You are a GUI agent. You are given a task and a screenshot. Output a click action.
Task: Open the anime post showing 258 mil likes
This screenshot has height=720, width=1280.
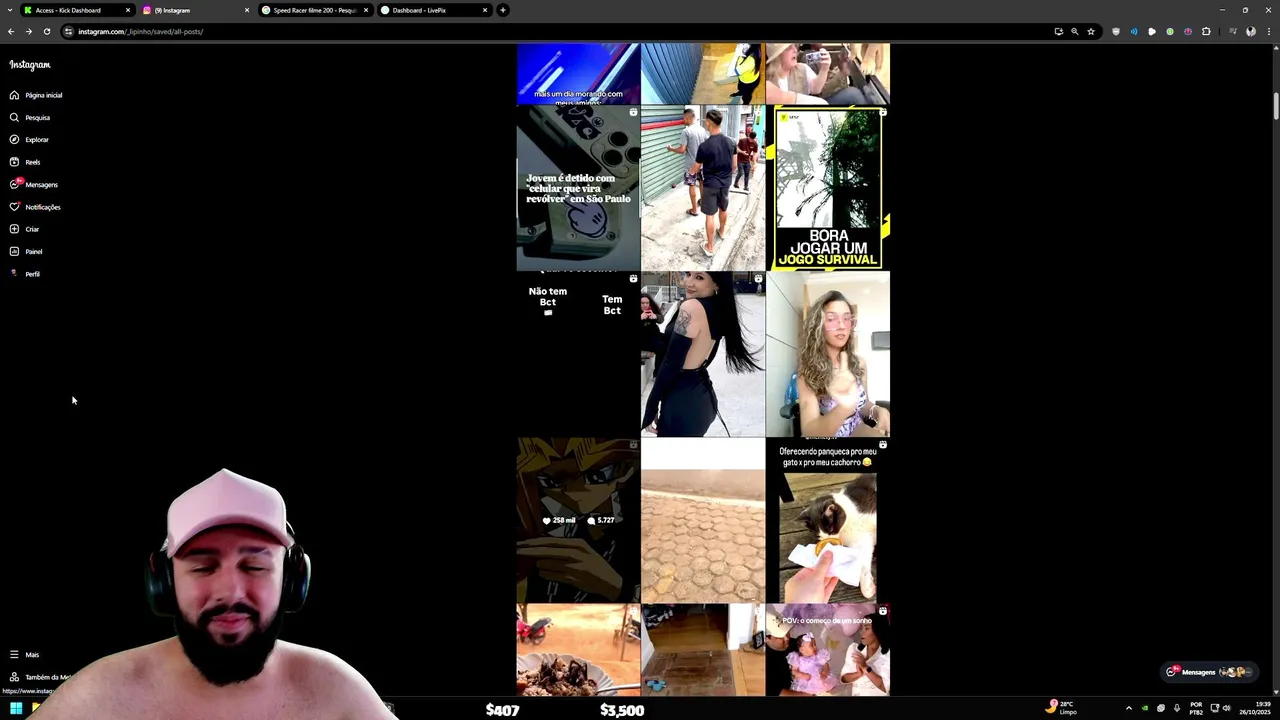click(x=578, y=520)
